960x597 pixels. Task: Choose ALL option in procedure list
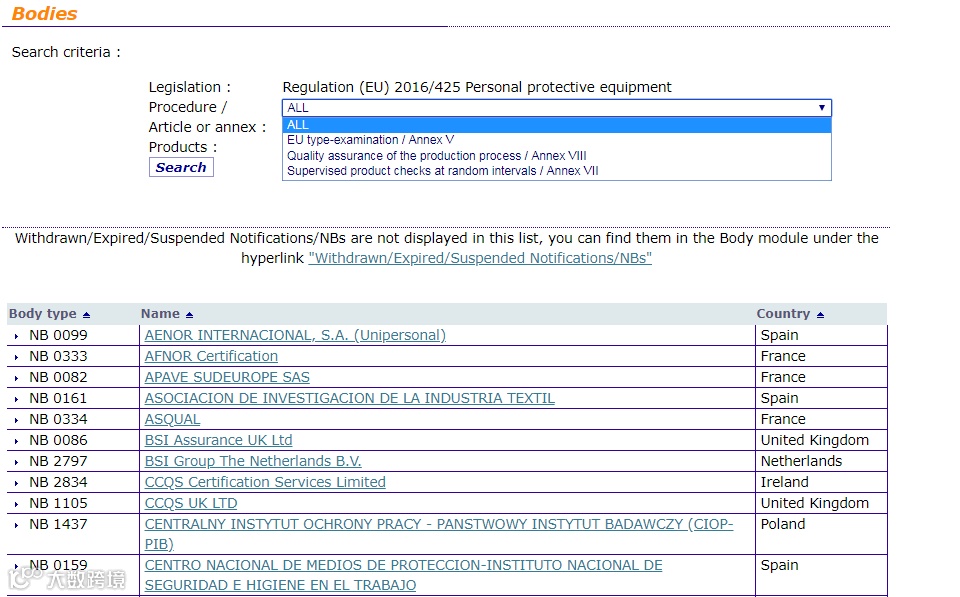click(x=557, y=125)
